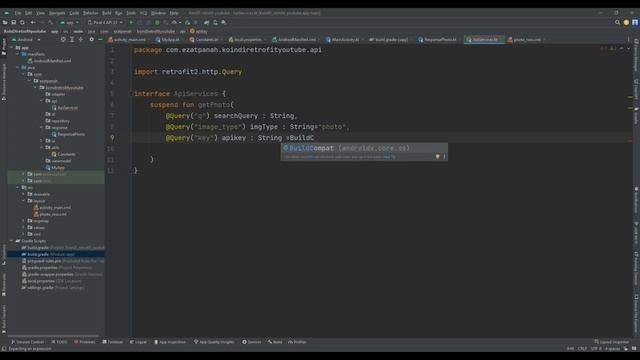Click the Collapse All icon in Project panel

(81, 40)
